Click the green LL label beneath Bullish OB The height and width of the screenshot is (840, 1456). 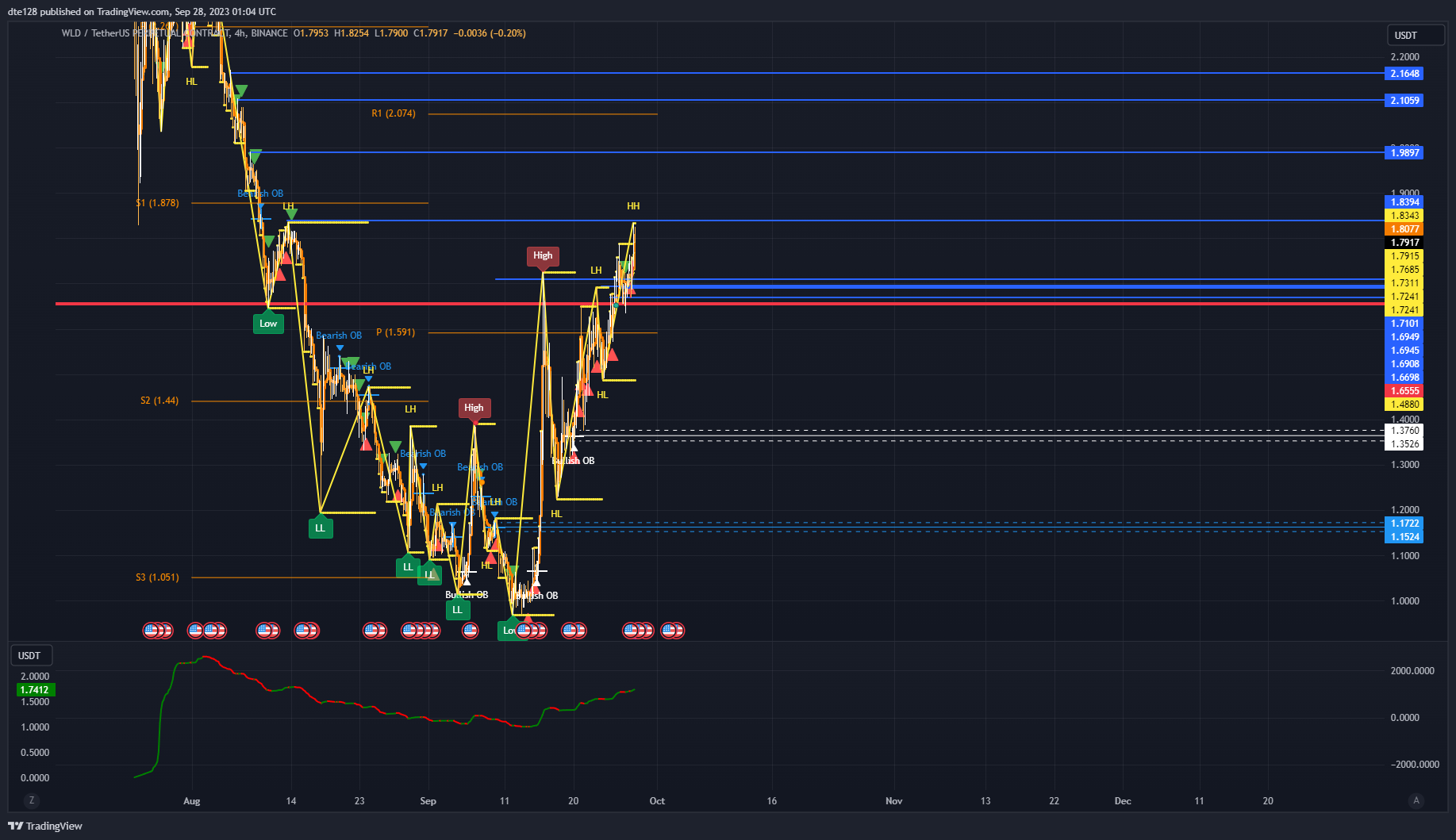coord(457,610)
